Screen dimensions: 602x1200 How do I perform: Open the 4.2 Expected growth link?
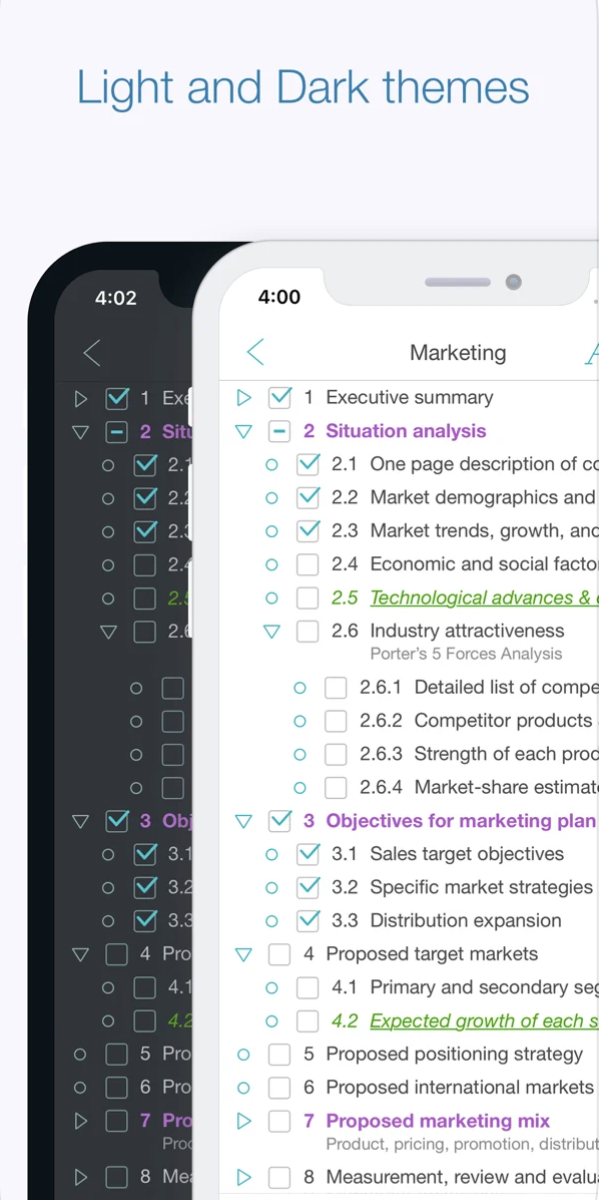(482, 1021)
